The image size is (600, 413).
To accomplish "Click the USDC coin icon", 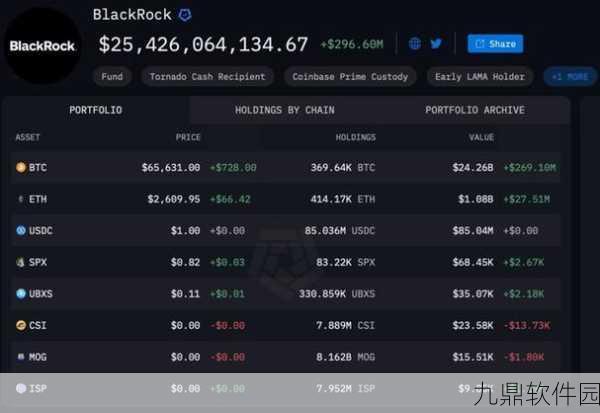I will [x=20, y=231].
